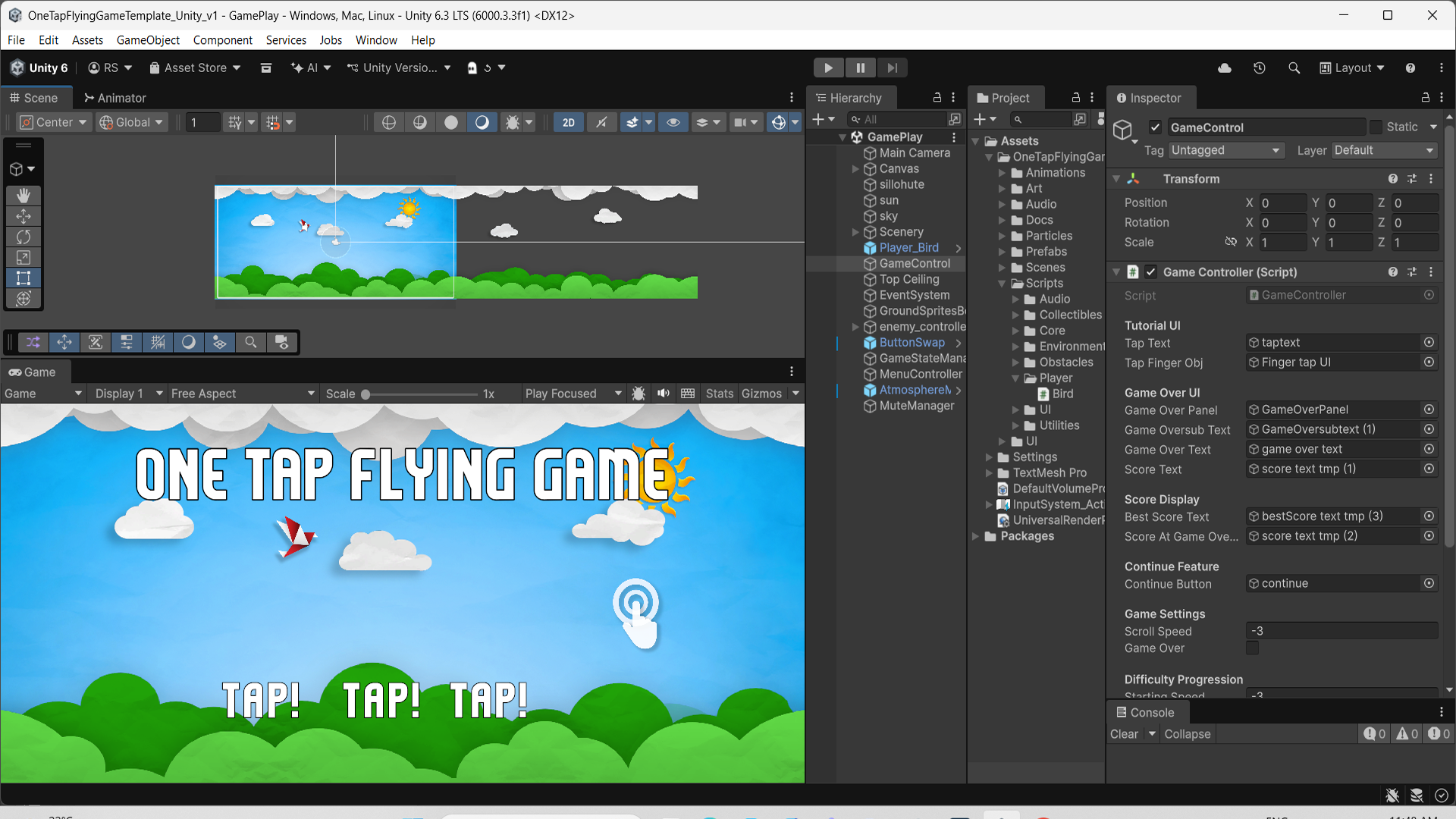Open the Services menu

286,40
